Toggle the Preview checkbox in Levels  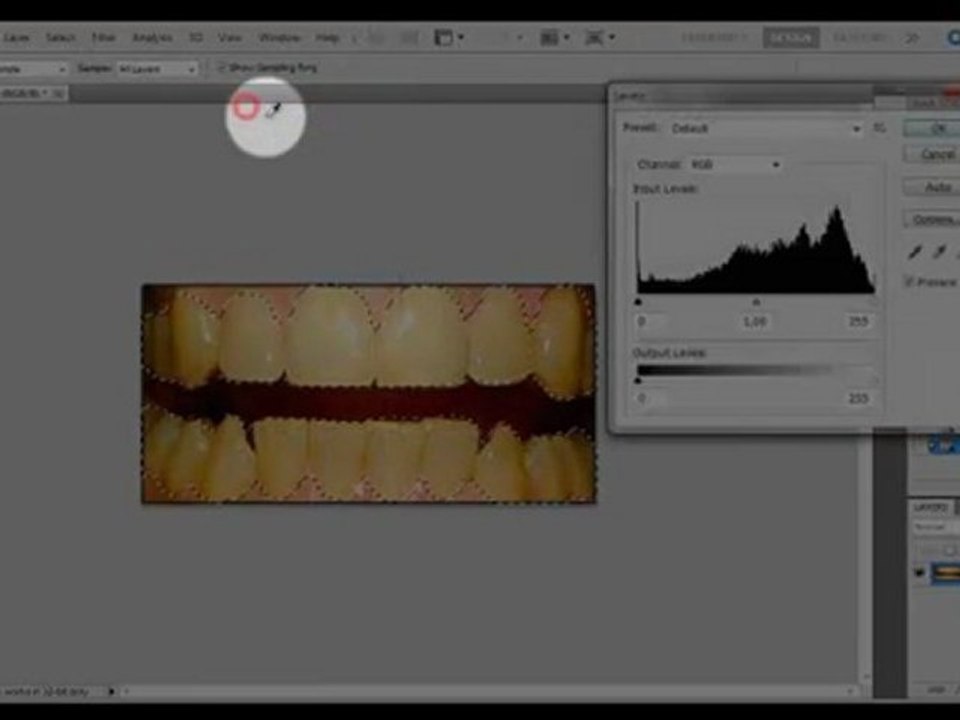tap(909, 282)
